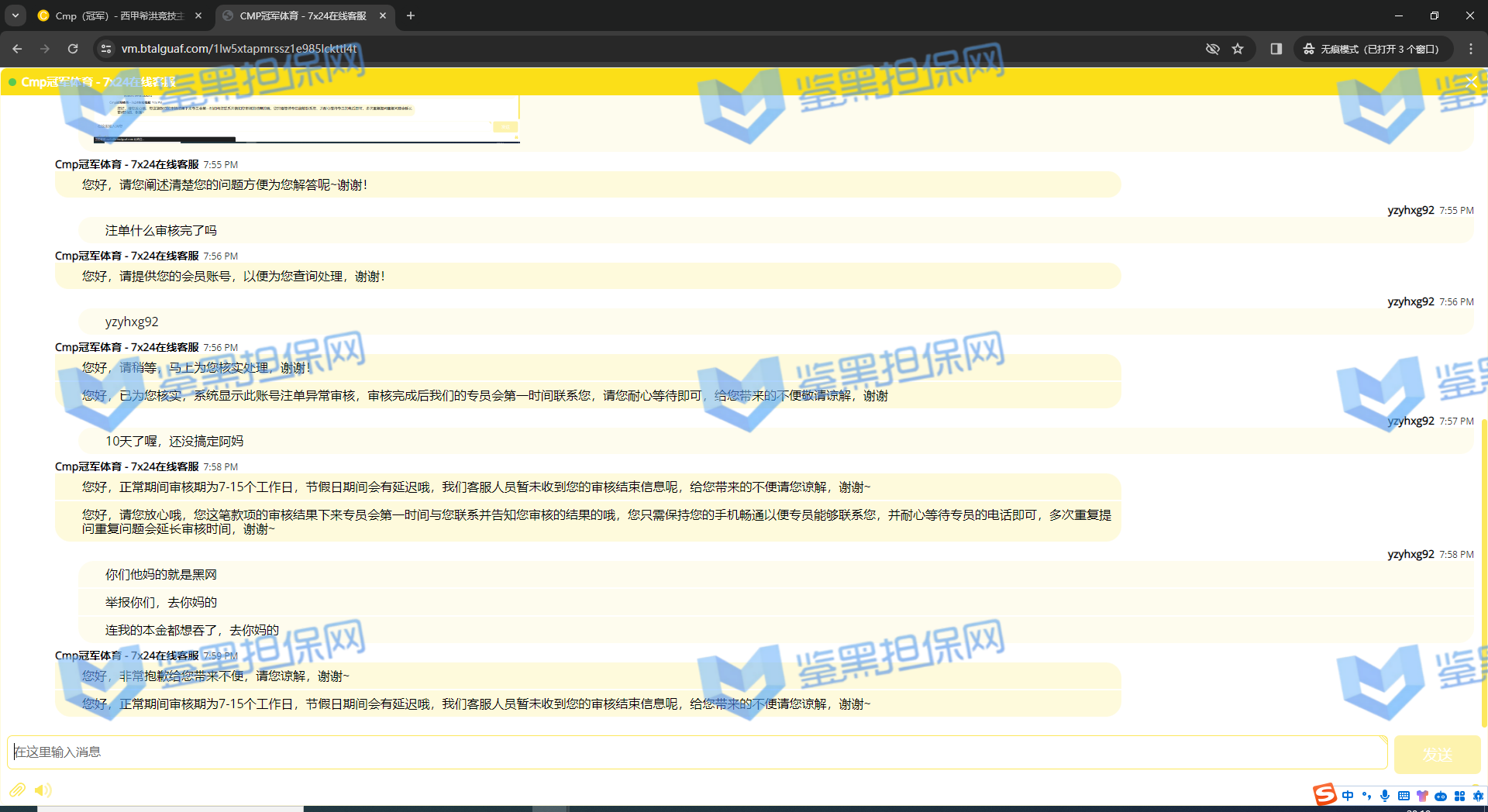Close the chat window with white X
Image resolution: width=1488 pixels, height=812 pixels.
coord(1471,81)
